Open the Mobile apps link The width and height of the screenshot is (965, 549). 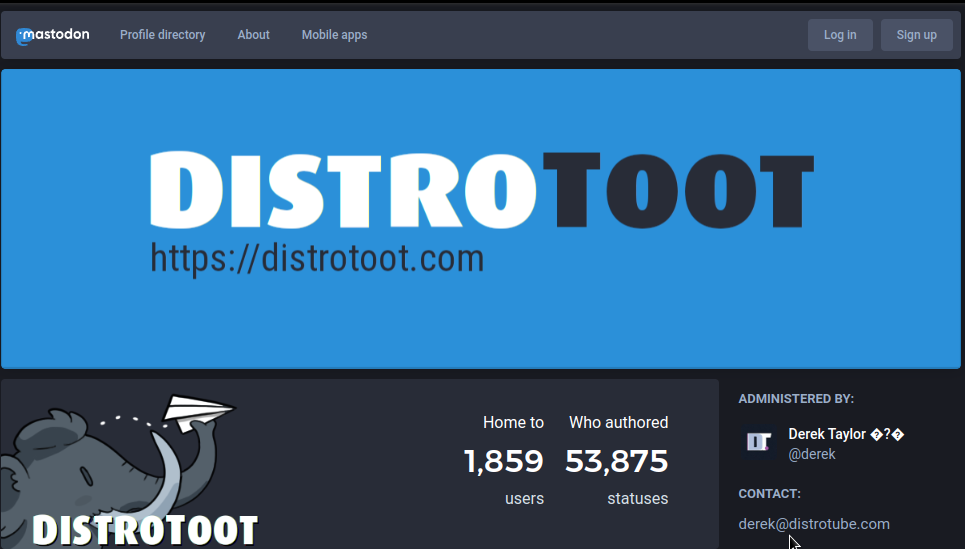click(x=334, y=35)
